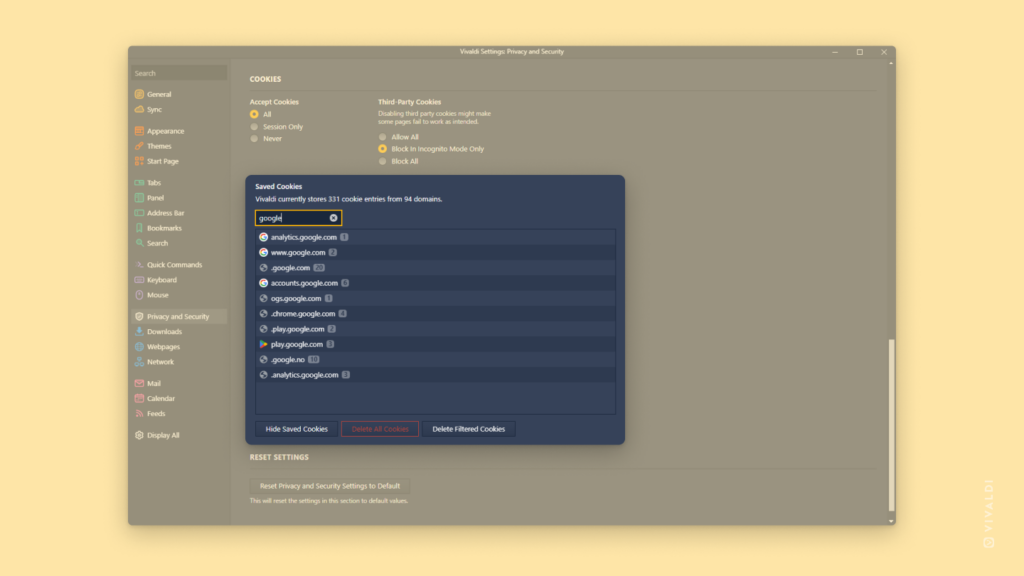Open the Bookmarks settings icon
Viewport: 1024px width, 576px height.
(139, 228)
